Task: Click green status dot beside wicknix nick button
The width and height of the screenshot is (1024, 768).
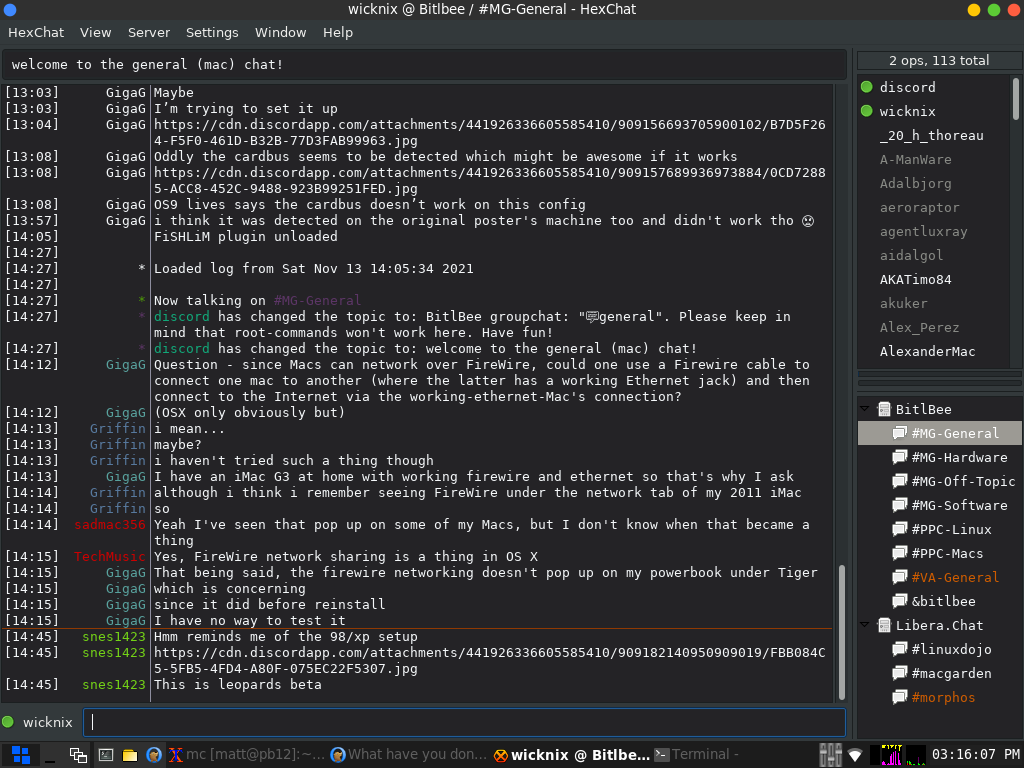Action: [8, 722]
